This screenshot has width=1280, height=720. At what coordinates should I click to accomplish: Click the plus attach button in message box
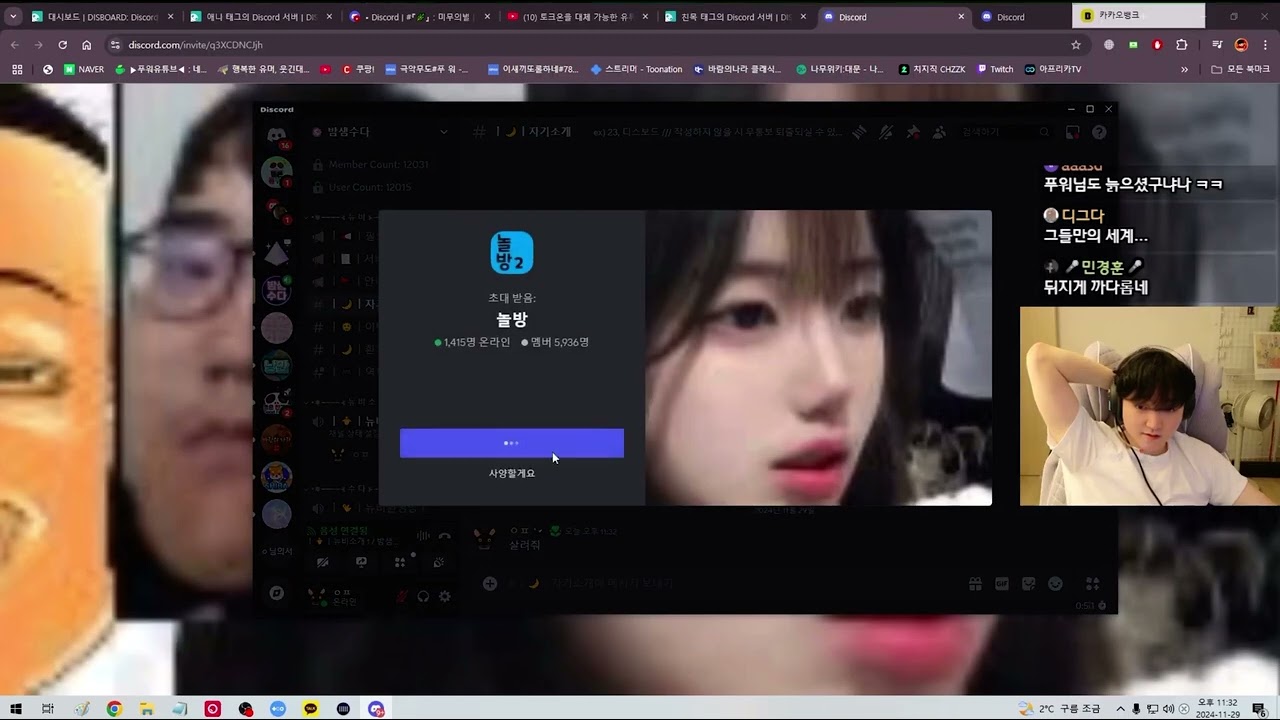pos(490,583)
